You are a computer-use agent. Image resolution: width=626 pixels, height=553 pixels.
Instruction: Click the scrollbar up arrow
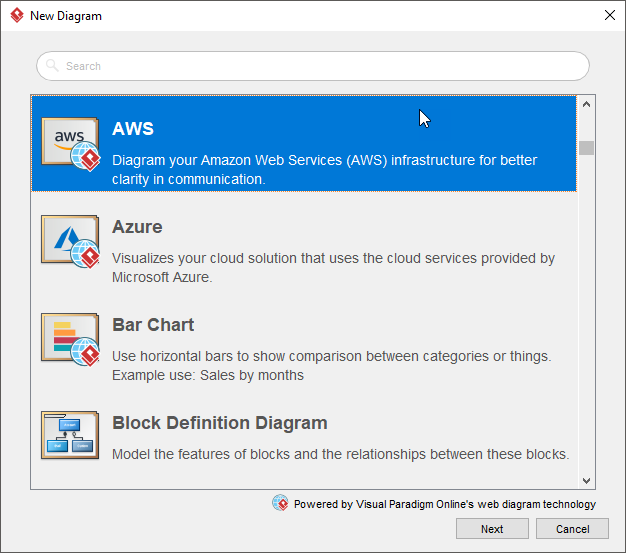587,104
